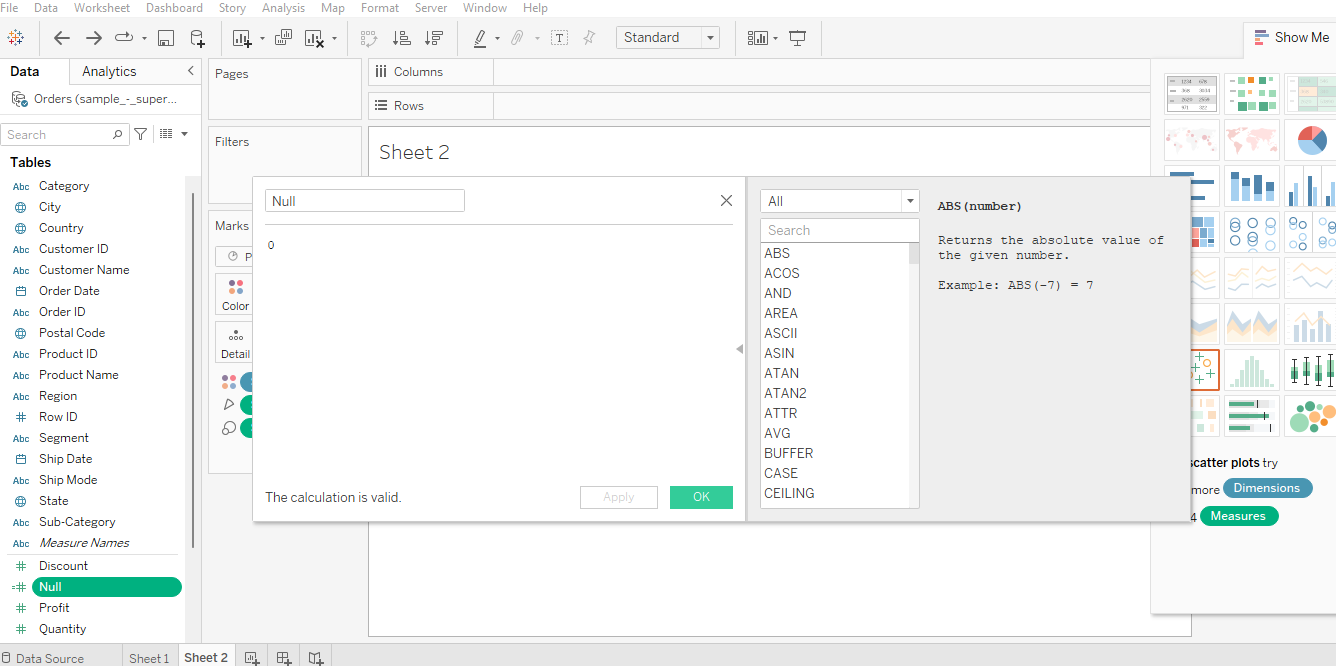Click the Undo arrow

coord(62,37)
